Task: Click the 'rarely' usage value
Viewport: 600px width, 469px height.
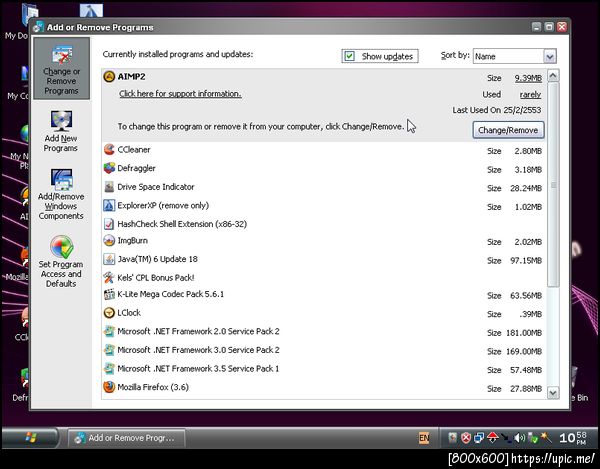Action: [x=530, y=94]
